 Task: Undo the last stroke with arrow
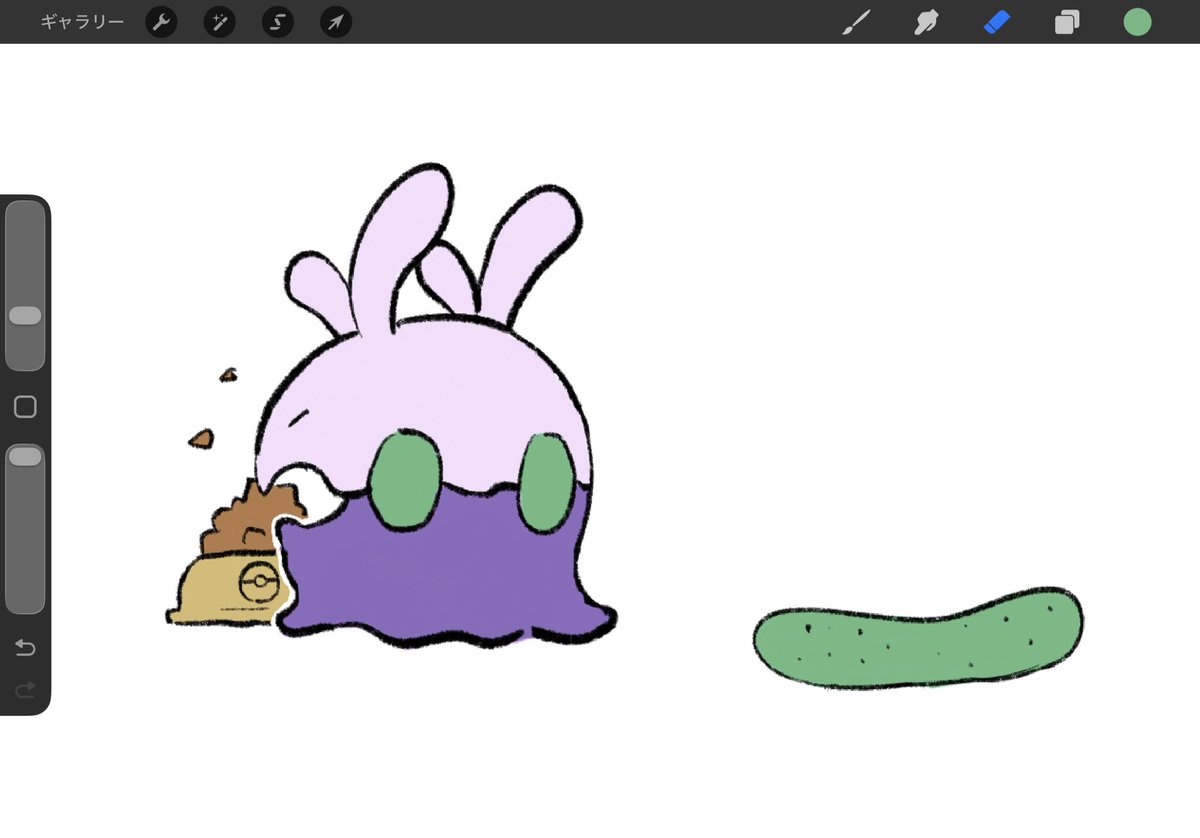click(25, 648)
